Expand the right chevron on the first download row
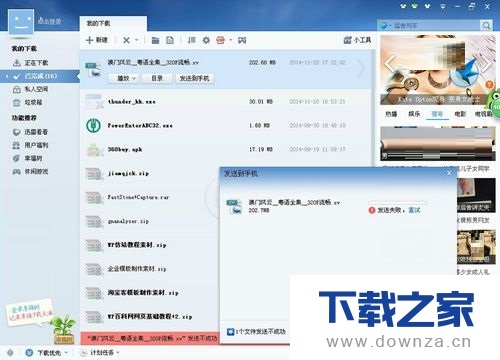 (361, 68)
